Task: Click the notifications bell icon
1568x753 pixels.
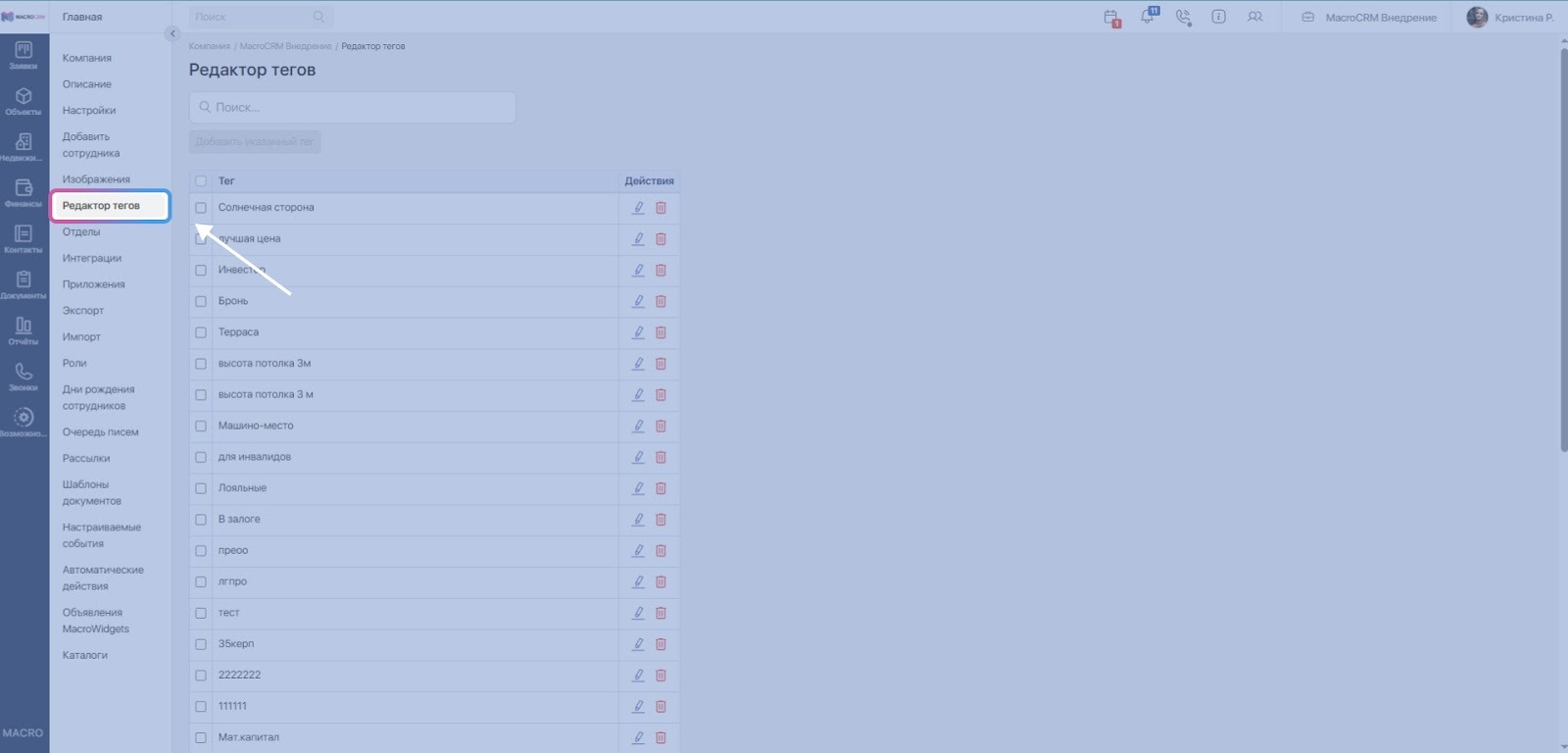Action: (1148, 17)
